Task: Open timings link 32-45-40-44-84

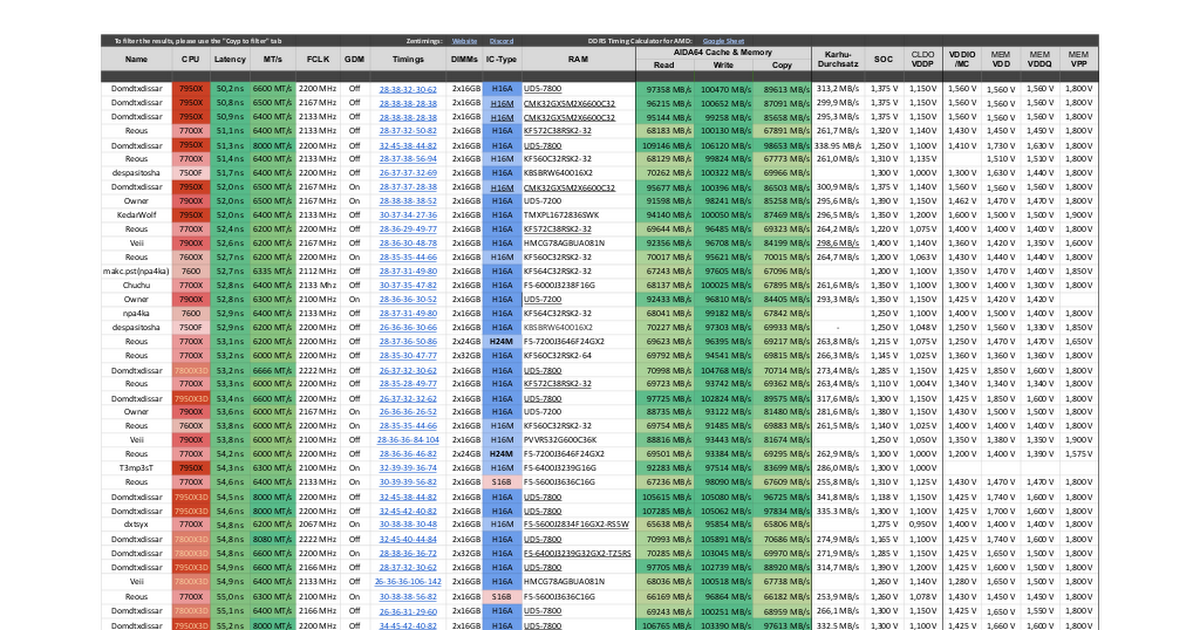Action: [408, 538]
